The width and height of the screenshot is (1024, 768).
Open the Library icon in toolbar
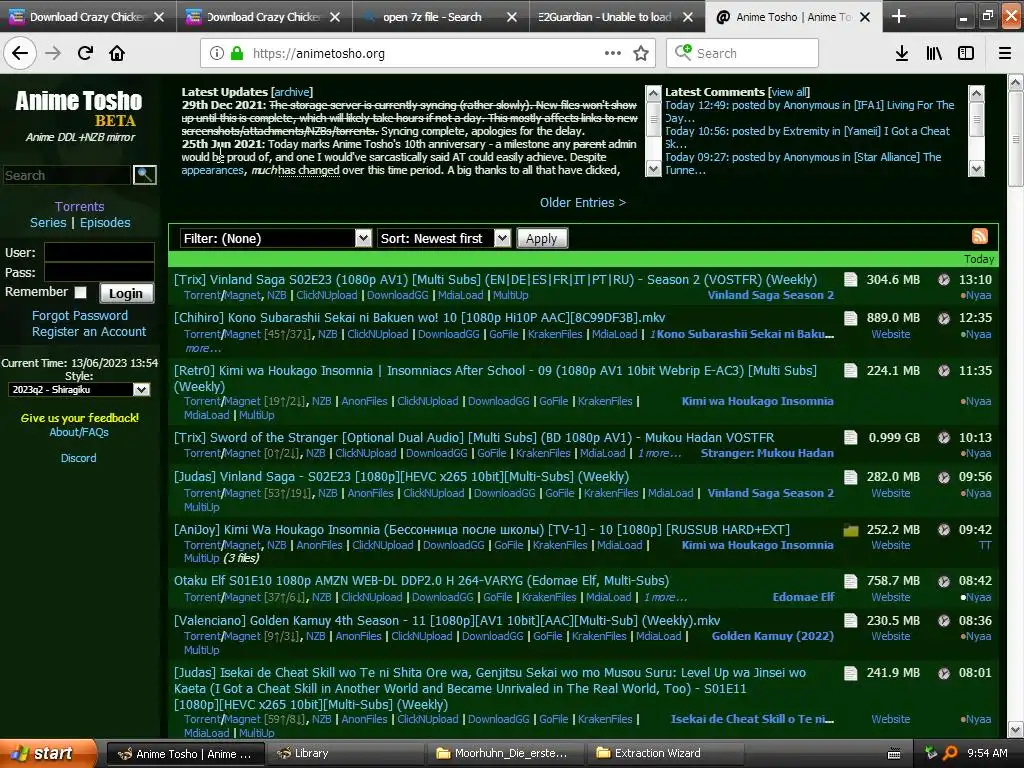tap(934, 54)
